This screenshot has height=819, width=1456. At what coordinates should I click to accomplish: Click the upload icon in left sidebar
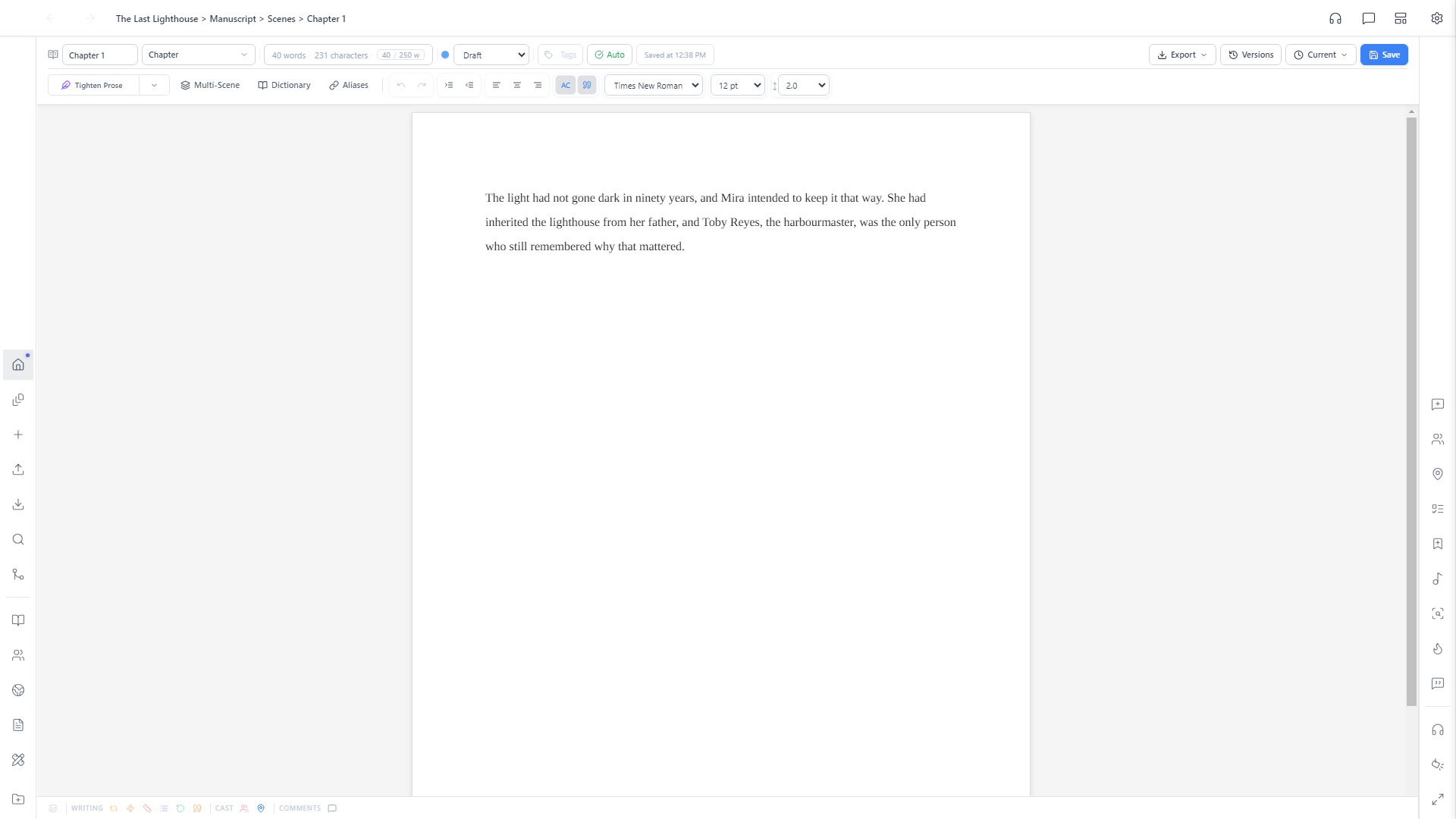click(x=18, y=469)
